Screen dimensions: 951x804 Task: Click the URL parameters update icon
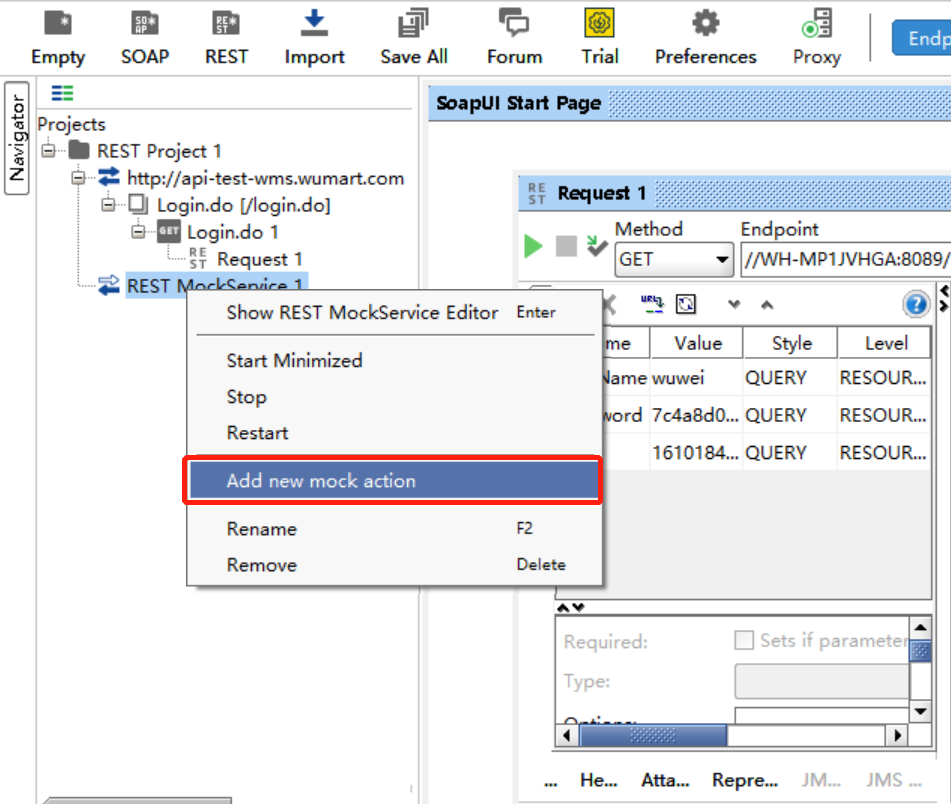652,304
